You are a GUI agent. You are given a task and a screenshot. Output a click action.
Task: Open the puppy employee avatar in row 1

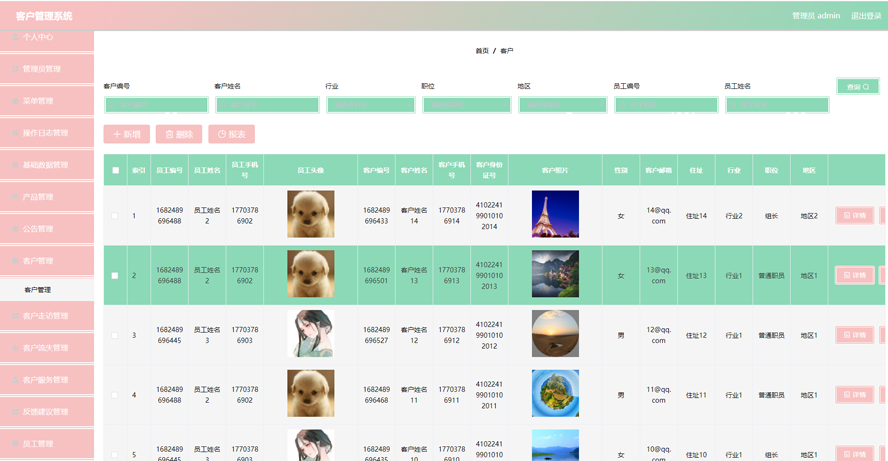pyautogui.click(x=310, y=214)
